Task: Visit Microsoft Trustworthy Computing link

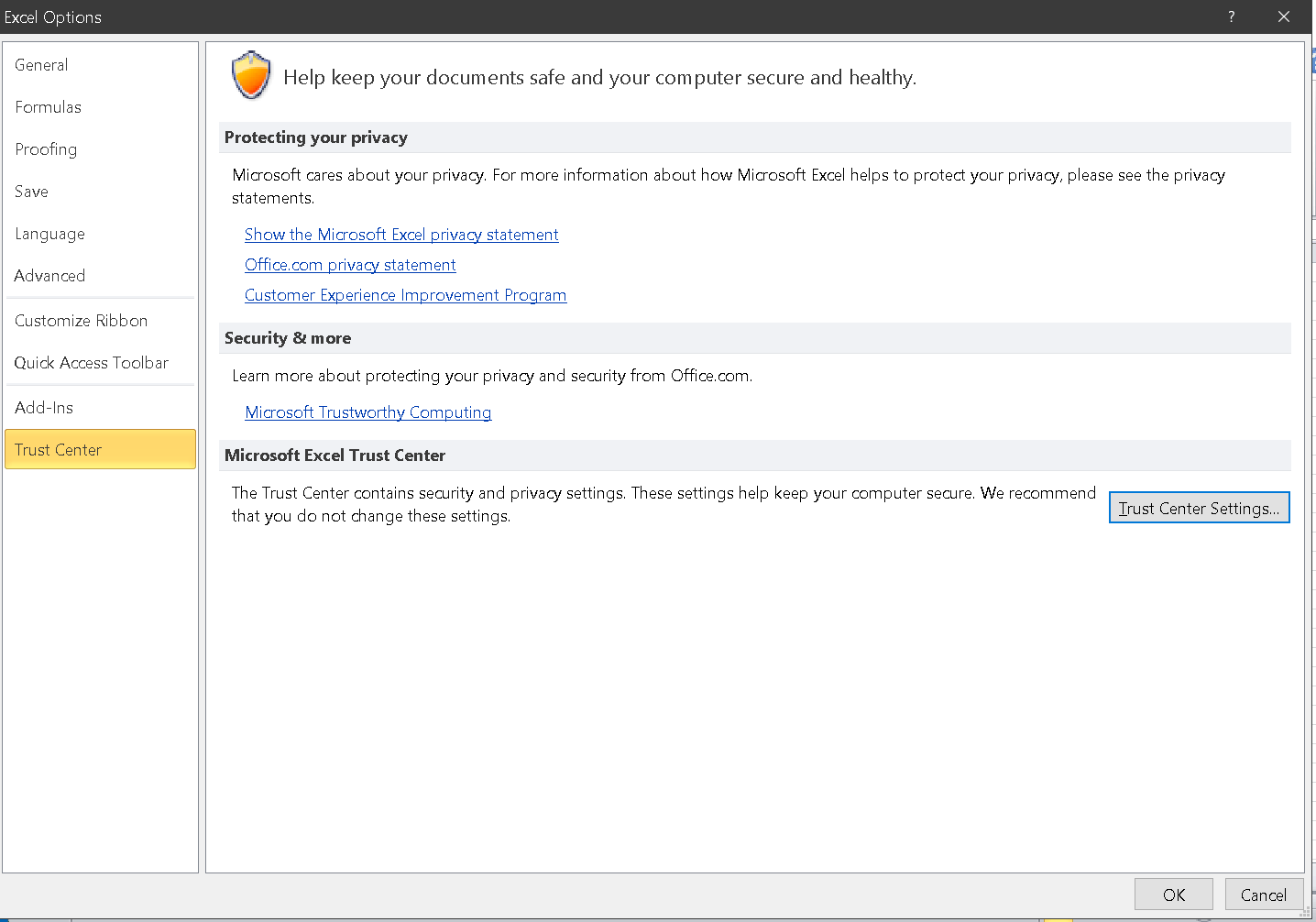Action: (368, 412)
